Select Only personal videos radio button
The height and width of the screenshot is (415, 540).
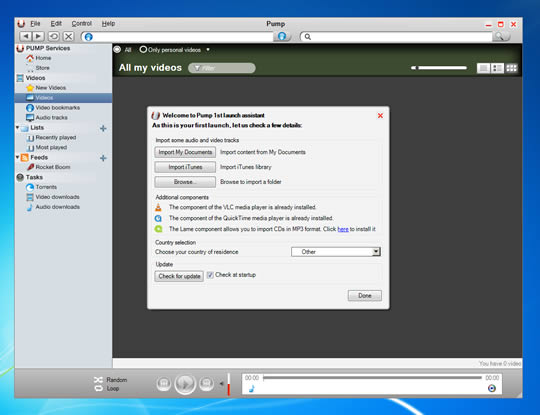(x=143, y=50)
